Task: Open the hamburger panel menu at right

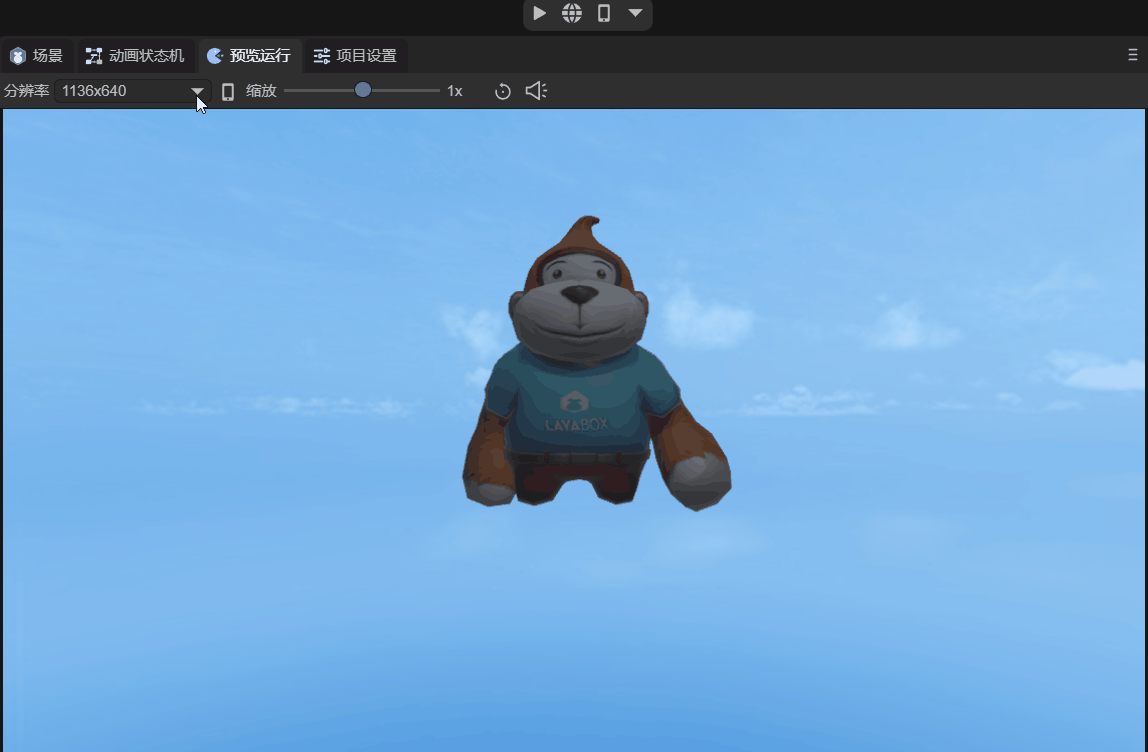Action: (1132, 56)
